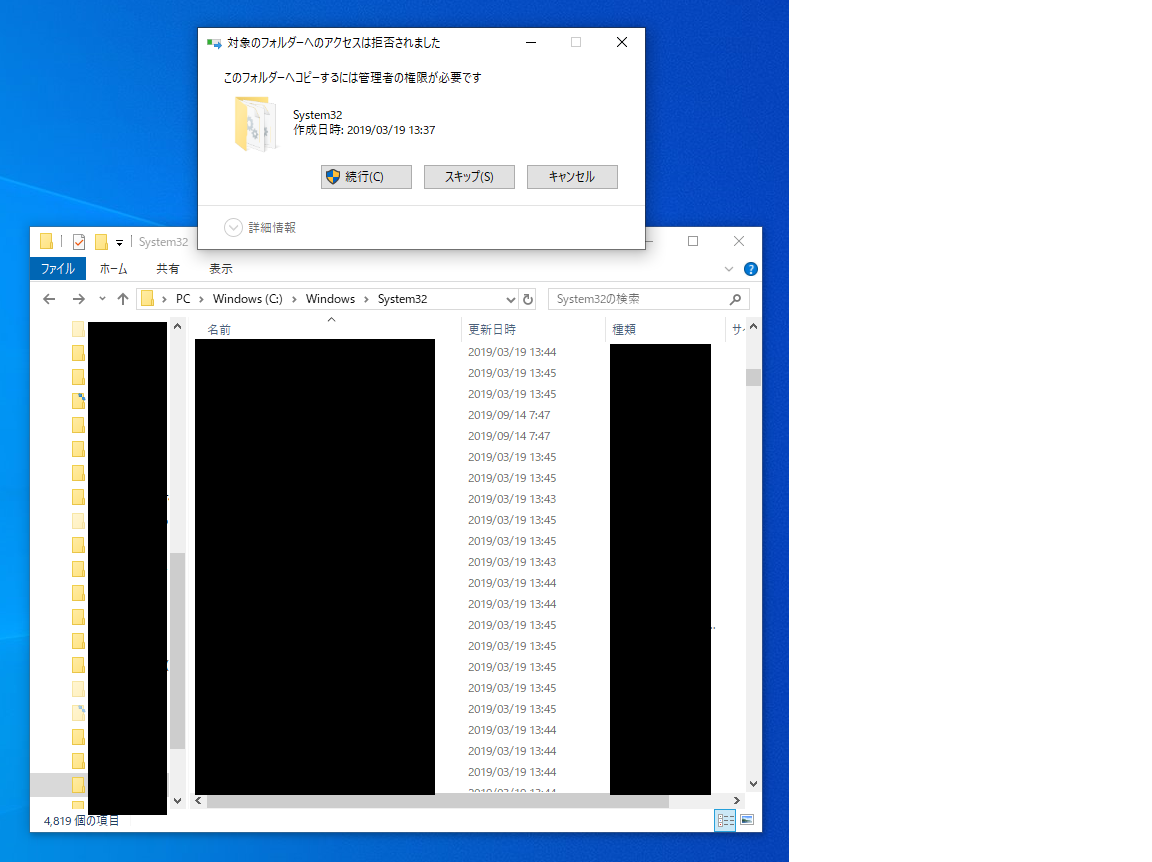Refresh the System32 folder view
The height and width of the screenshot is (862, 1152).
point(528,299)
